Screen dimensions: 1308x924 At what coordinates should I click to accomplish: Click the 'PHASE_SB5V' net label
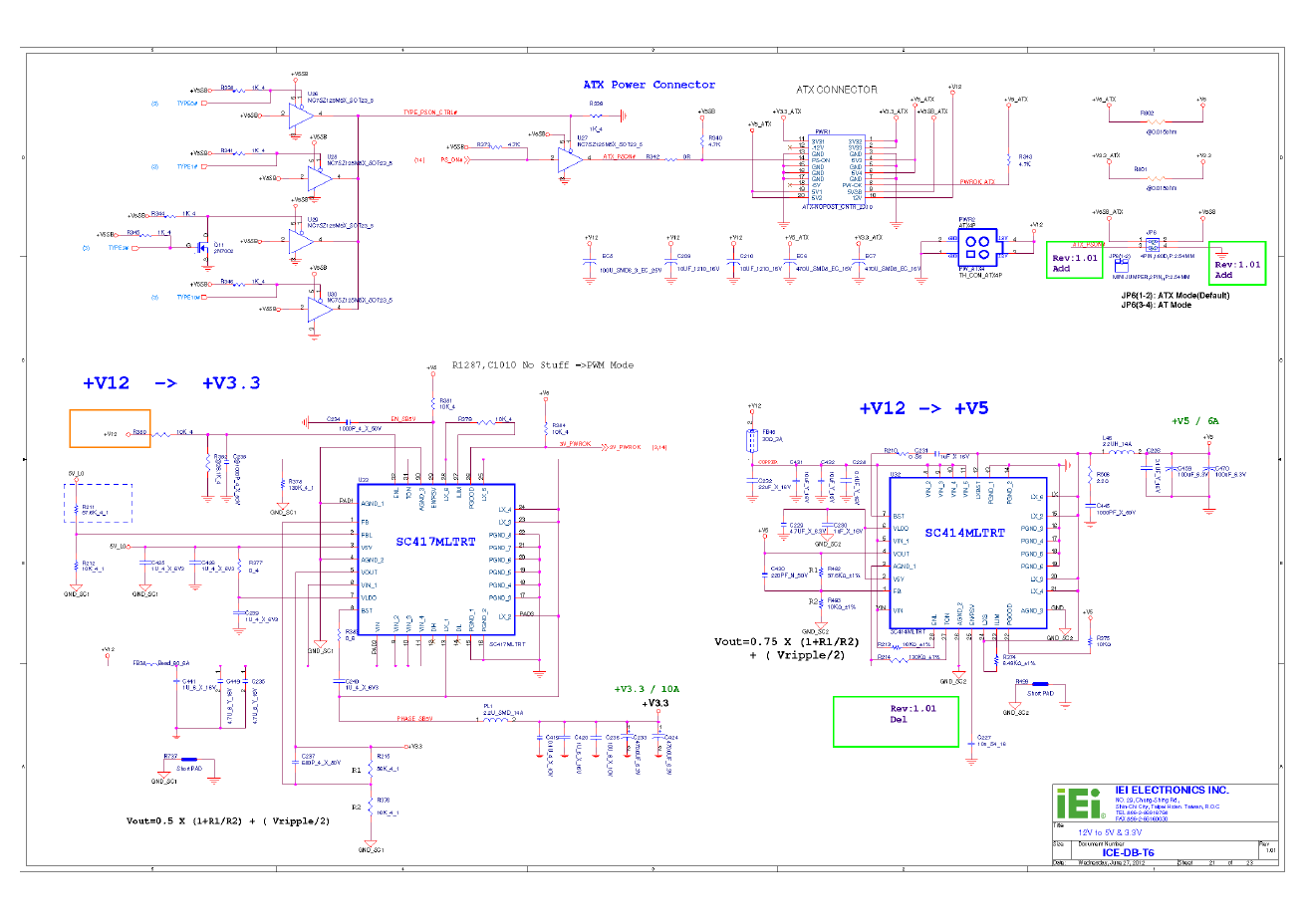tap(414, 719)
